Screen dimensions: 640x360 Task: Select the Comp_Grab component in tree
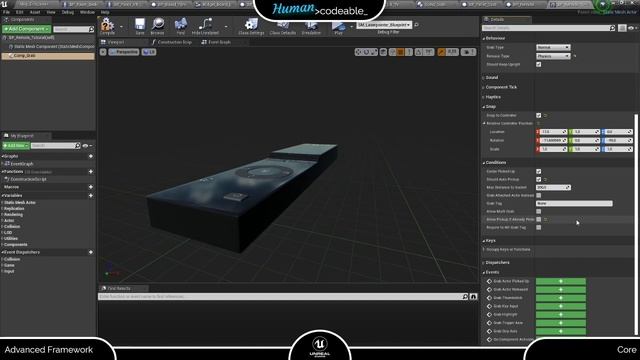click(x=48, y=56)
